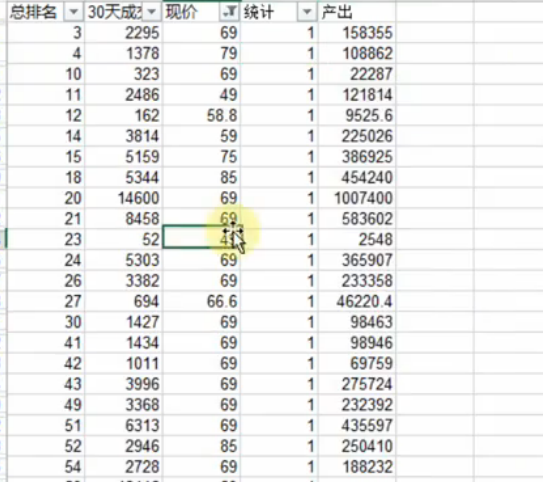
Task: Select the 产出 value 454240
Action: [x=357, y=178]
